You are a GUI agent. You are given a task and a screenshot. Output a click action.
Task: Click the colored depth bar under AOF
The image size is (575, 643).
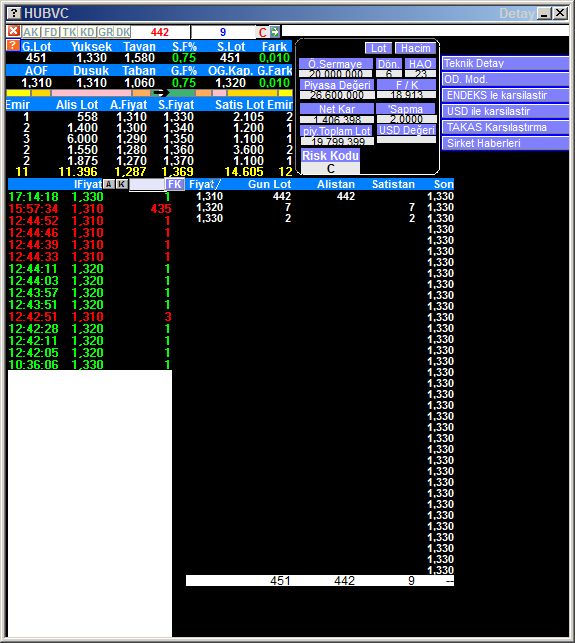point(149,93)
